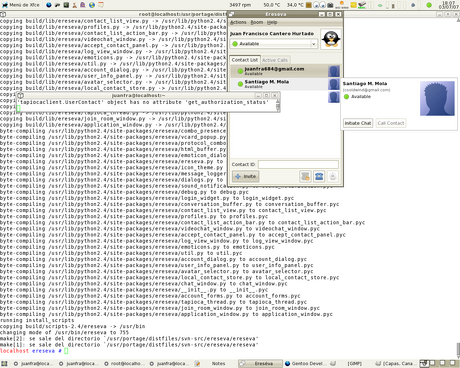Click the Ereseva window menu icon in the title bar
The image size is (460, 368).
(232, 14)
